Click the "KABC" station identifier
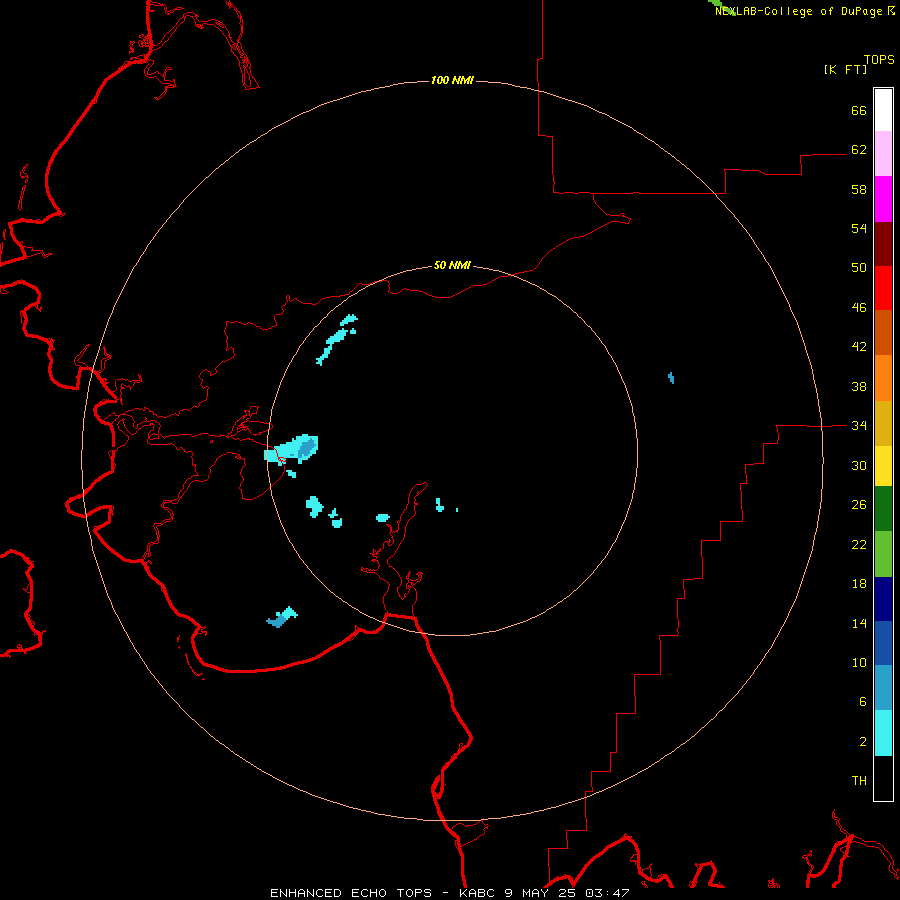Screen dimensions: 900x900 click(x=478, y=893)
